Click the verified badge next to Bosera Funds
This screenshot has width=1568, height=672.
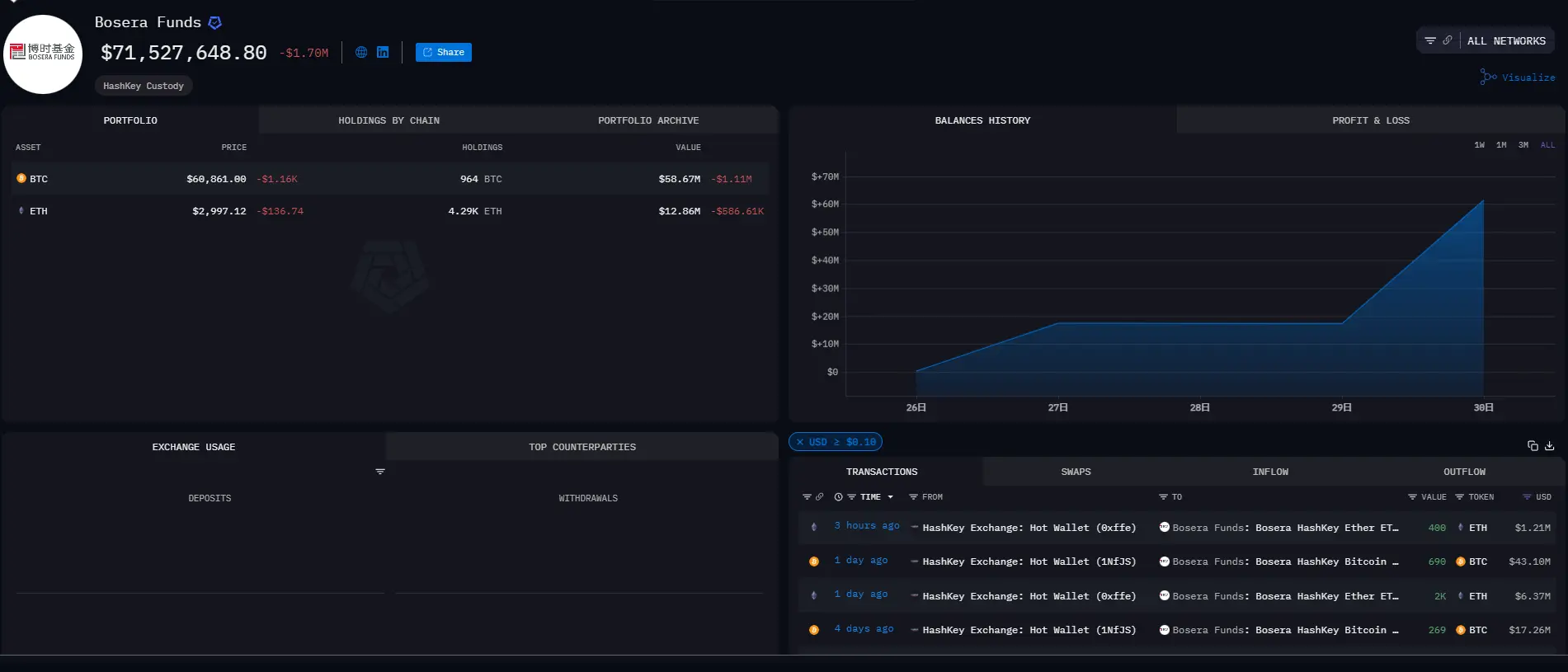coord(215,23)
